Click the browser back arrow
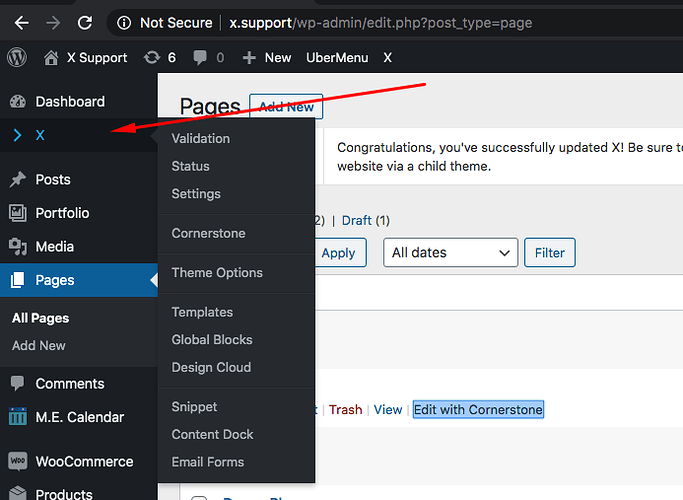 (21, 23)
